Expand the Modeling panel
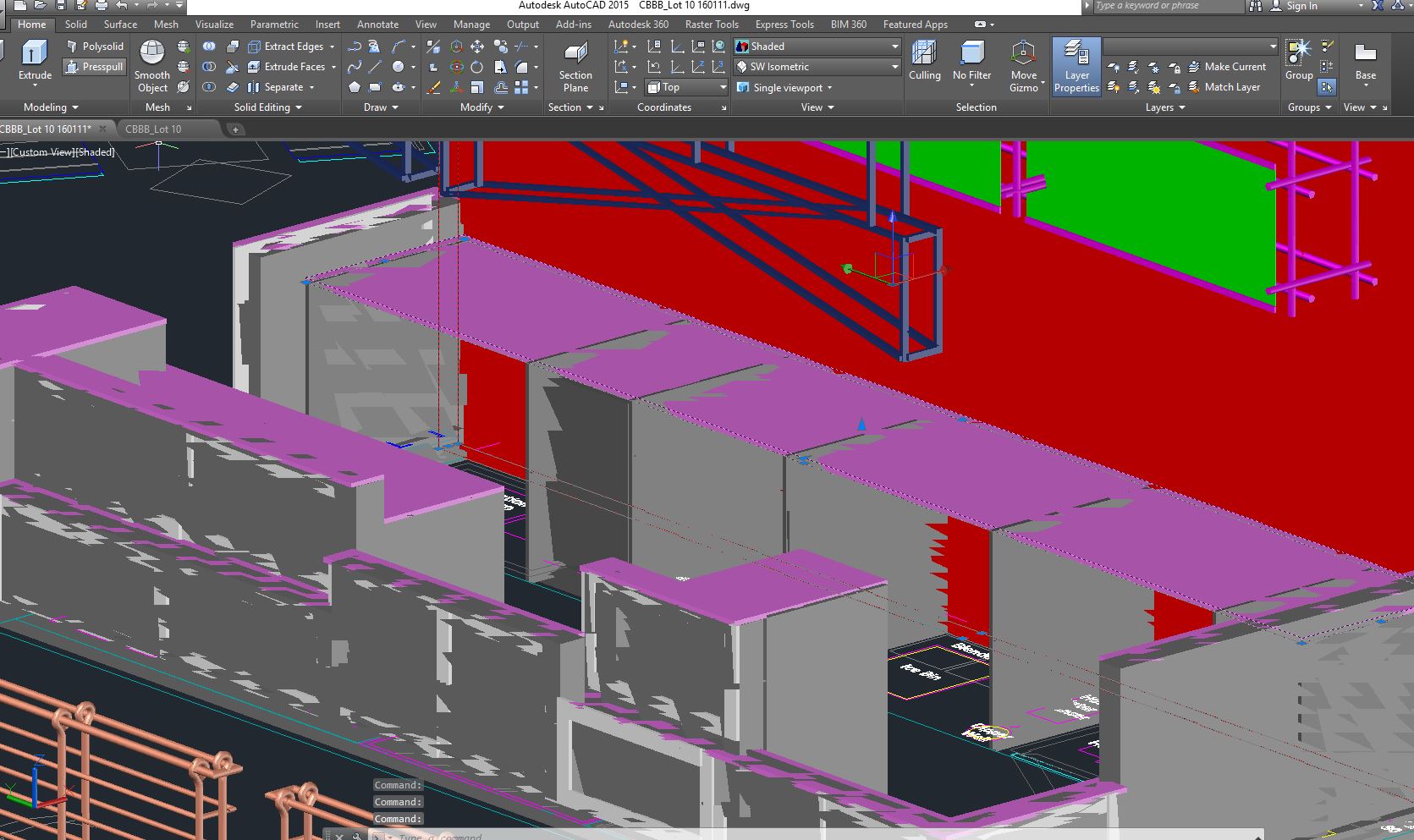The image size is (1414, 840). click(x=51, y=107)
